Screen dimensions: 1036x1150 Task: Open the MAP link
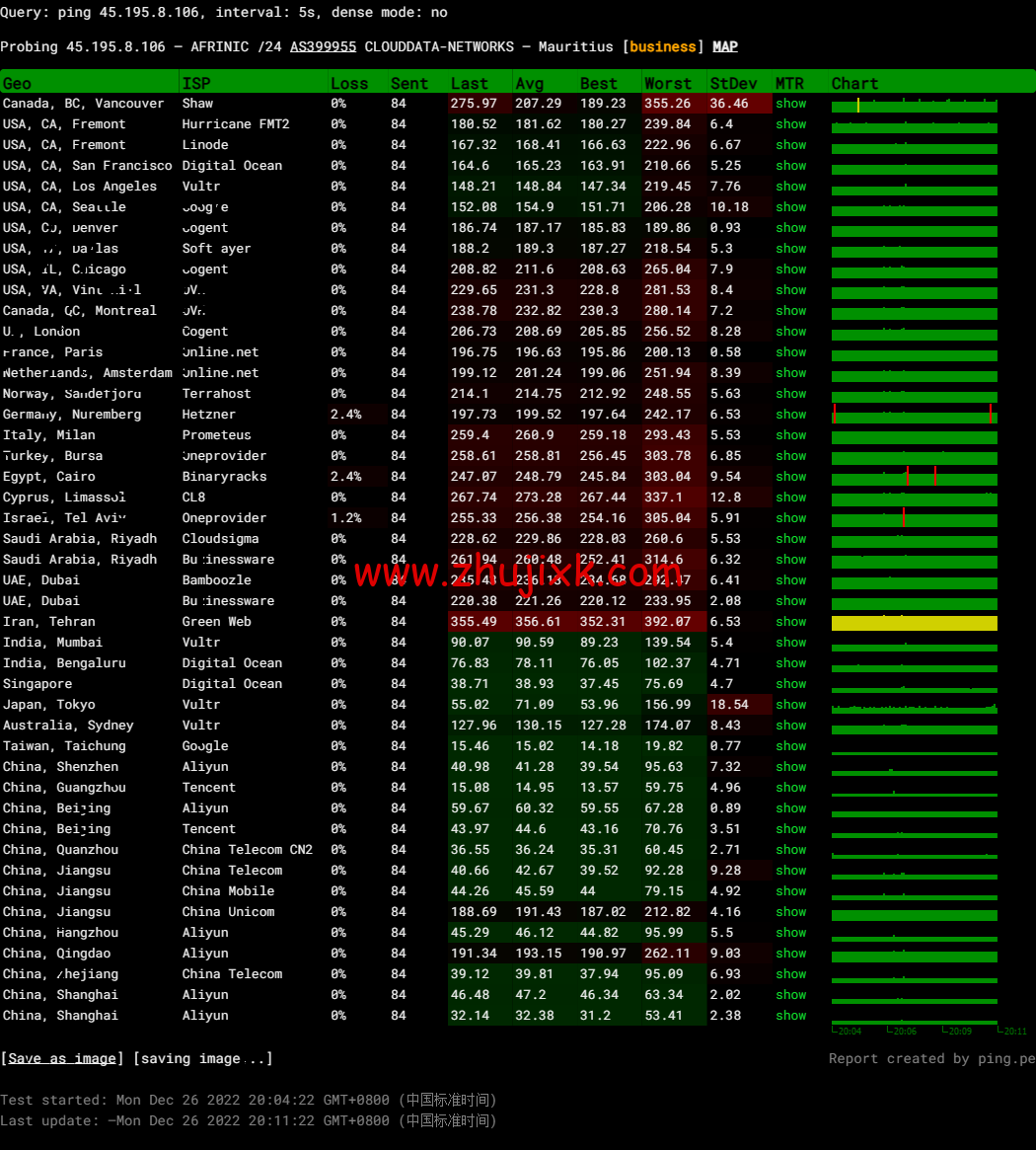(725, 46)
